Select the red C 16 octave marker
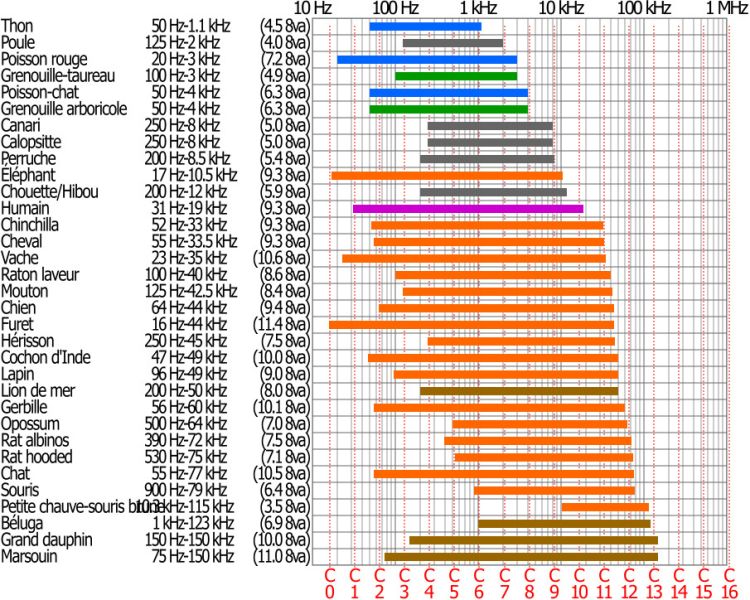 728,583
